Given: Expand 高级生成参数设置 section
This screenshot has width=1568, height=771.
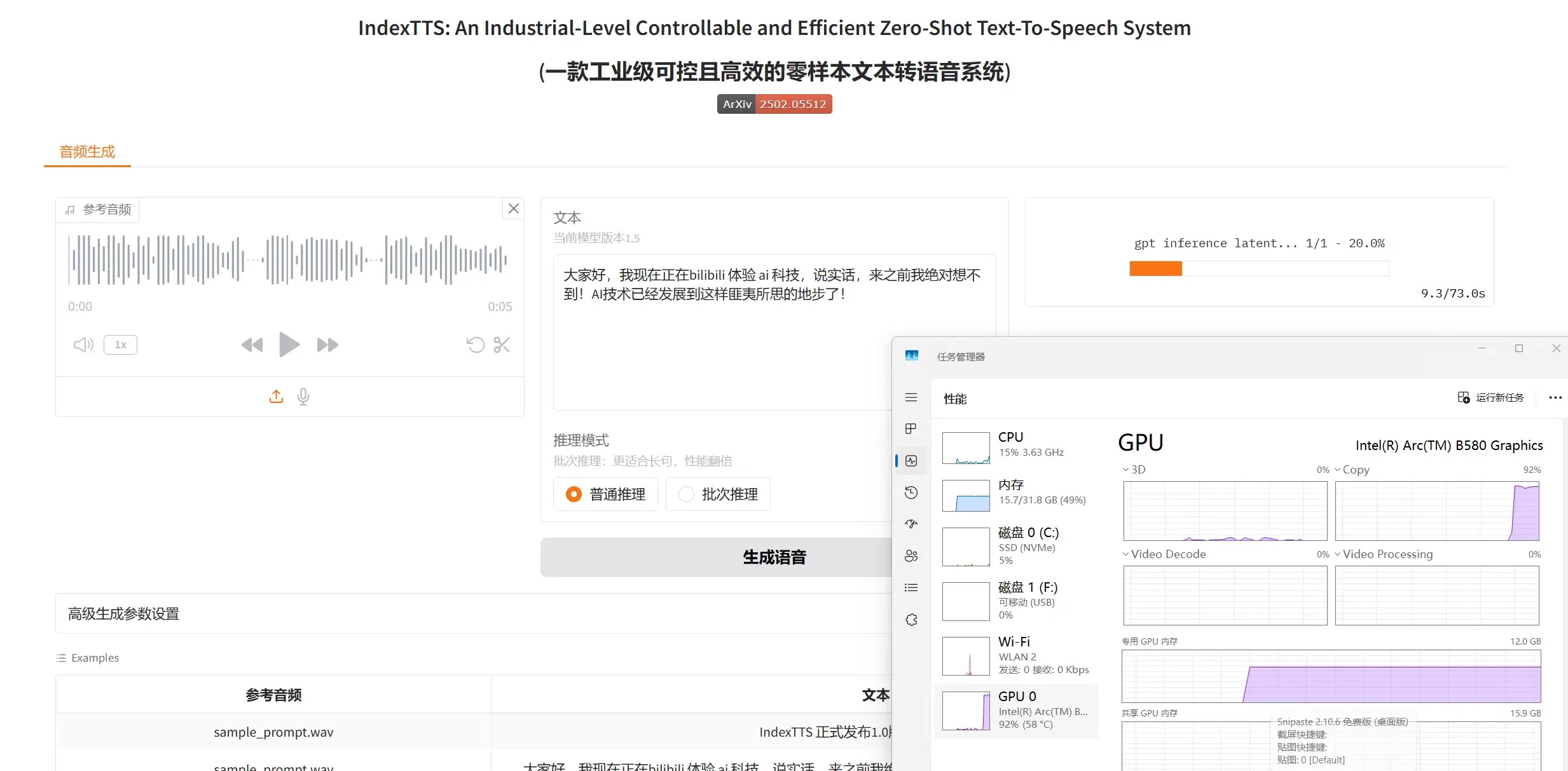Looking at the screenshot, I should pyautogui.click(x=123, y=614).
